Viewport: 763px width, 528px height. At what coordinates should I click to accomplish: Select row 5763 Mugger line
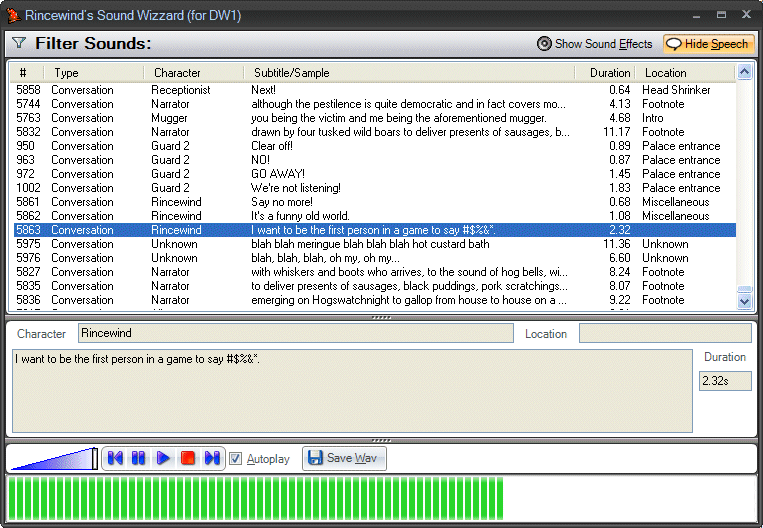pyautogui.click(x=375, y=118)
